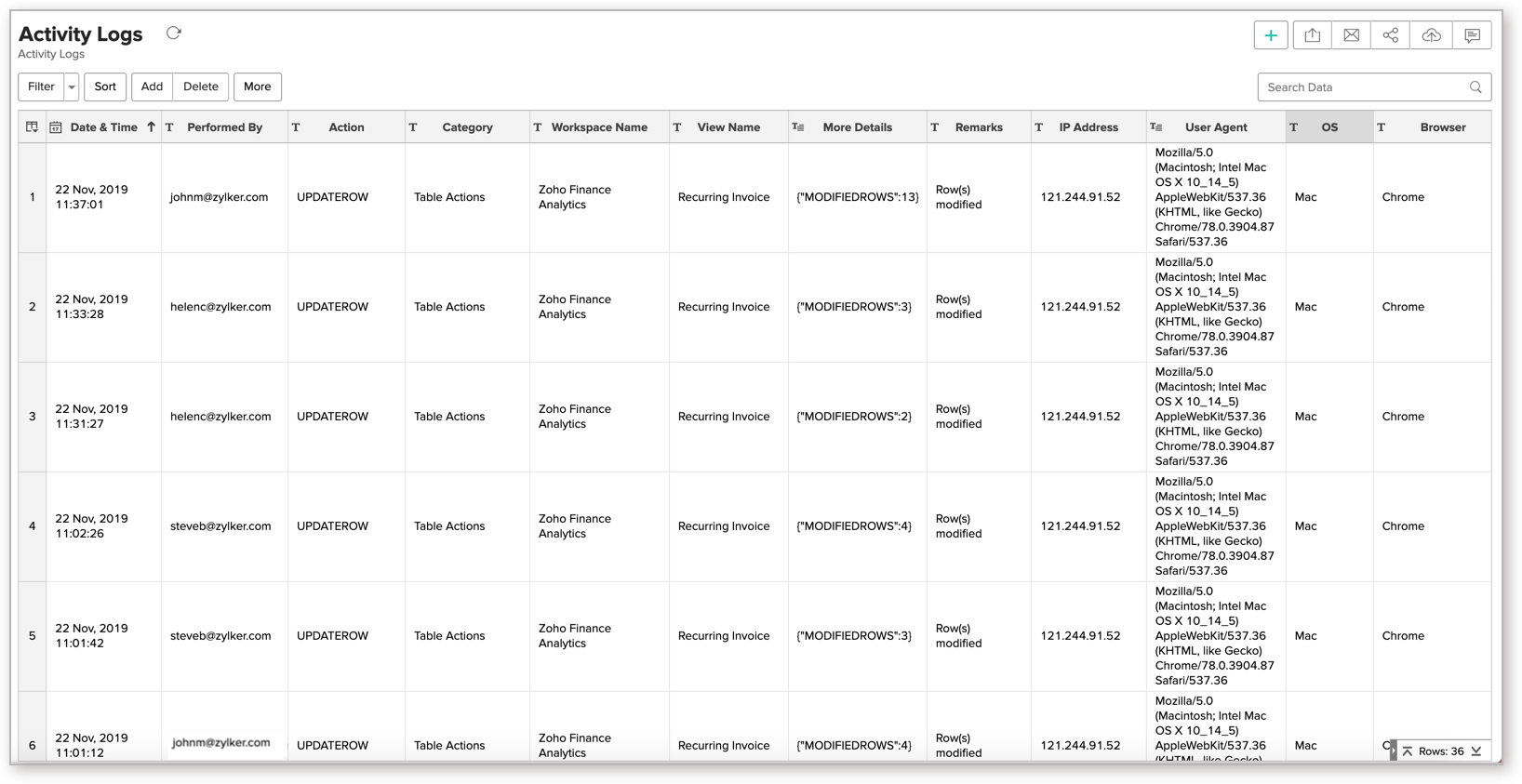Select the OS column header
This screenshot has height=784, width=1522.
1328,127
